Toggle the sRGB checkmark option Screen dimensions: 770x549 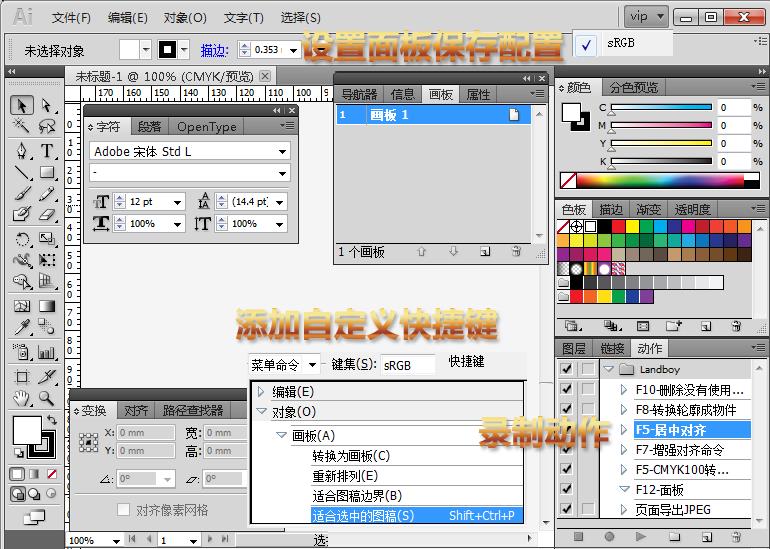(585, 45)
